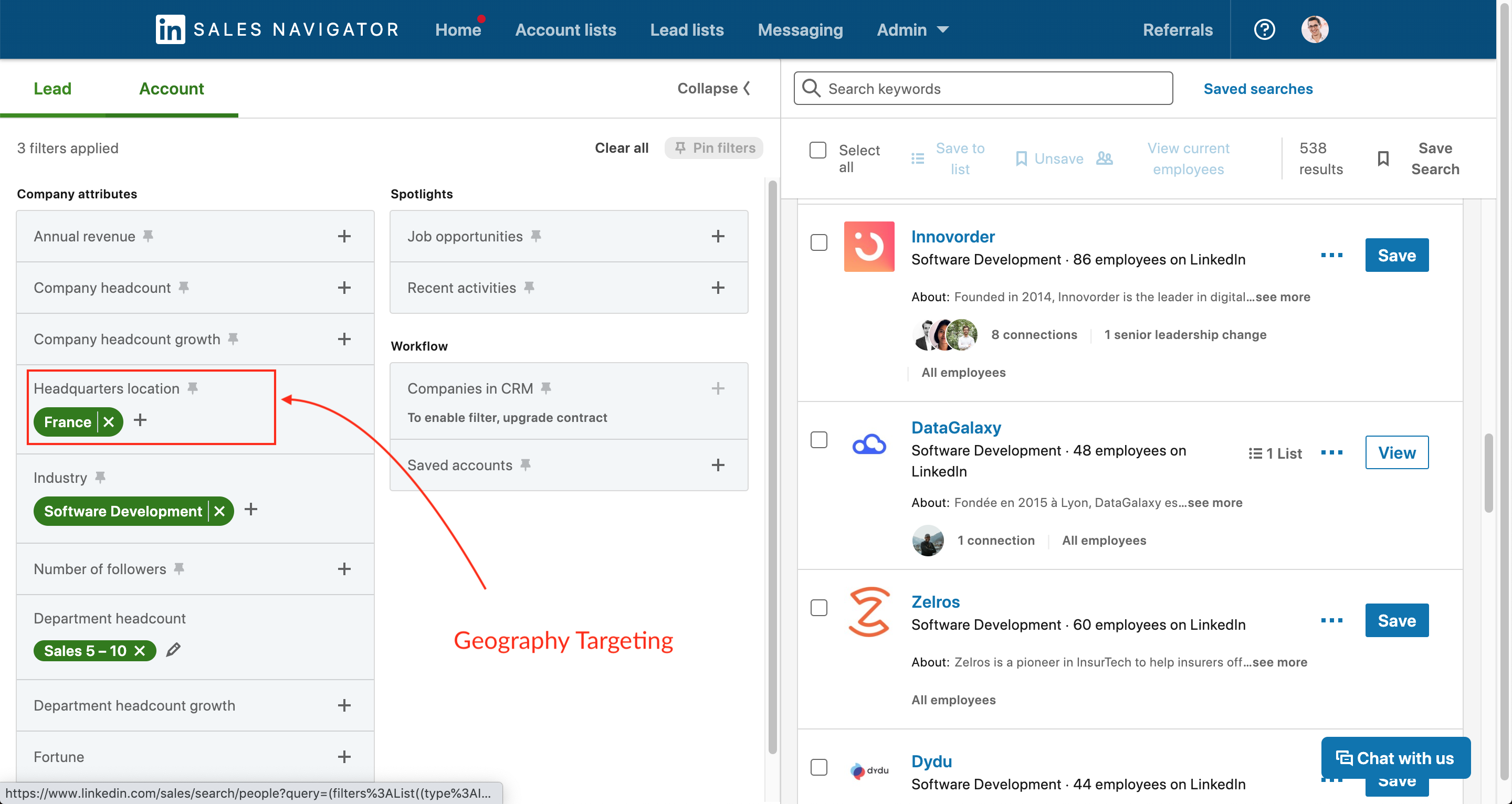The width and height of the screenshot is (1512, 804).
Task: Click View button for DataGalaxy
Action: (1396, 452)
